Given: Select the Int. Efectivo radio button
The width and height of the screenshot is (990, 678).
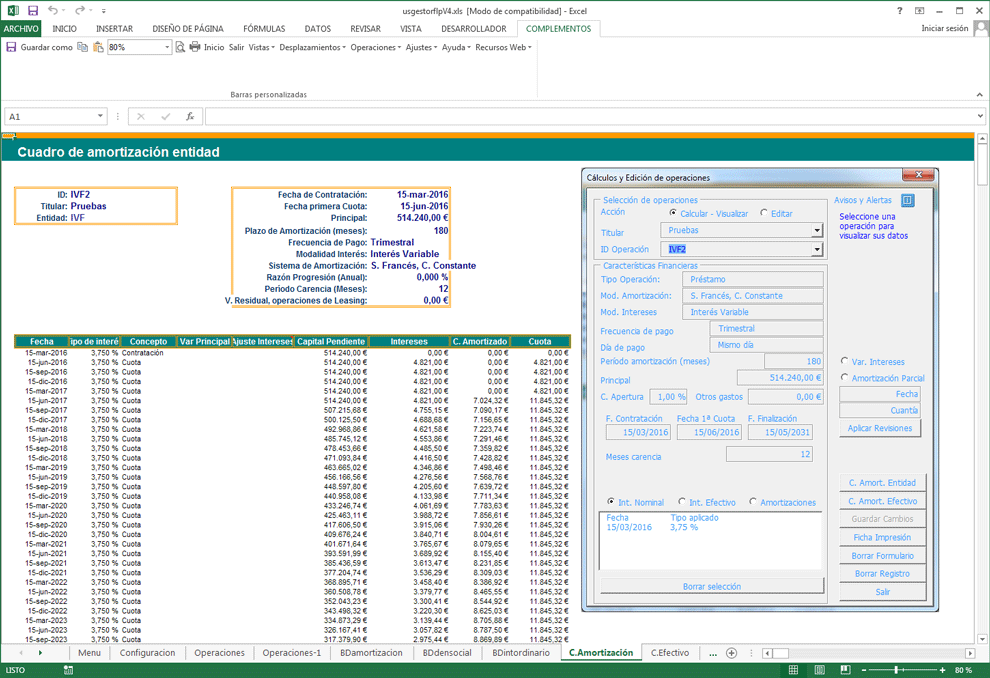Looking at the screenshot, I should click(x=682, y=502).
